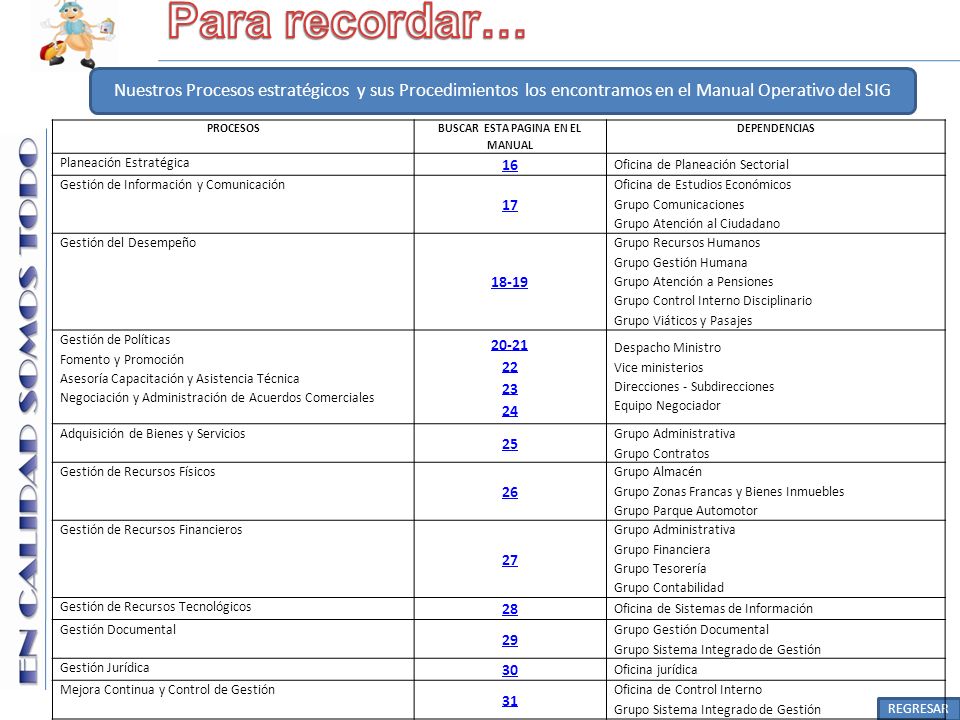Click the 'En calidad somos todo' vertical text

29,411
